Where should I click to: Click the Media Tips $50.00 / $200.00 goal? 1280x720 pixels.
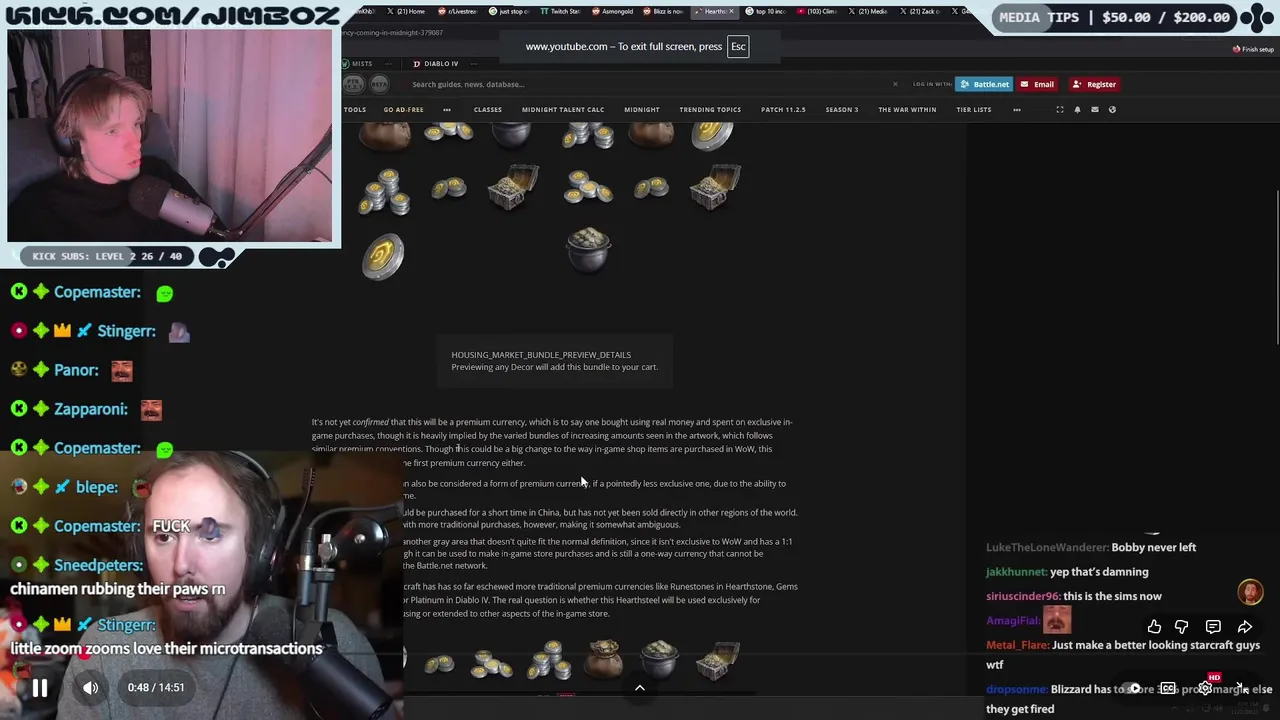(1114, 17)
